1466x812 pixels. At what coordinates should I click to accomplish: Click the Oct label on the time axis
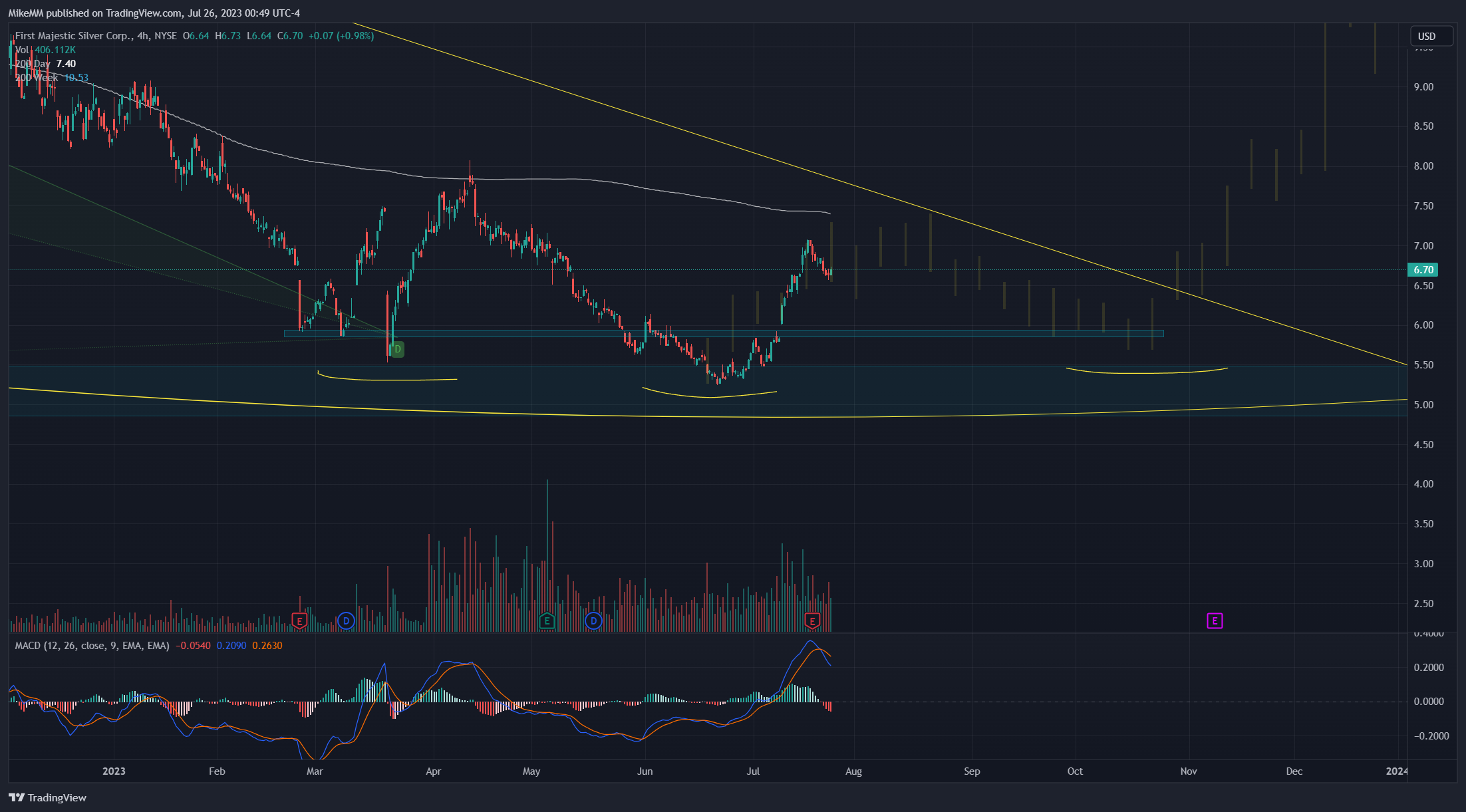(1075, 771)
